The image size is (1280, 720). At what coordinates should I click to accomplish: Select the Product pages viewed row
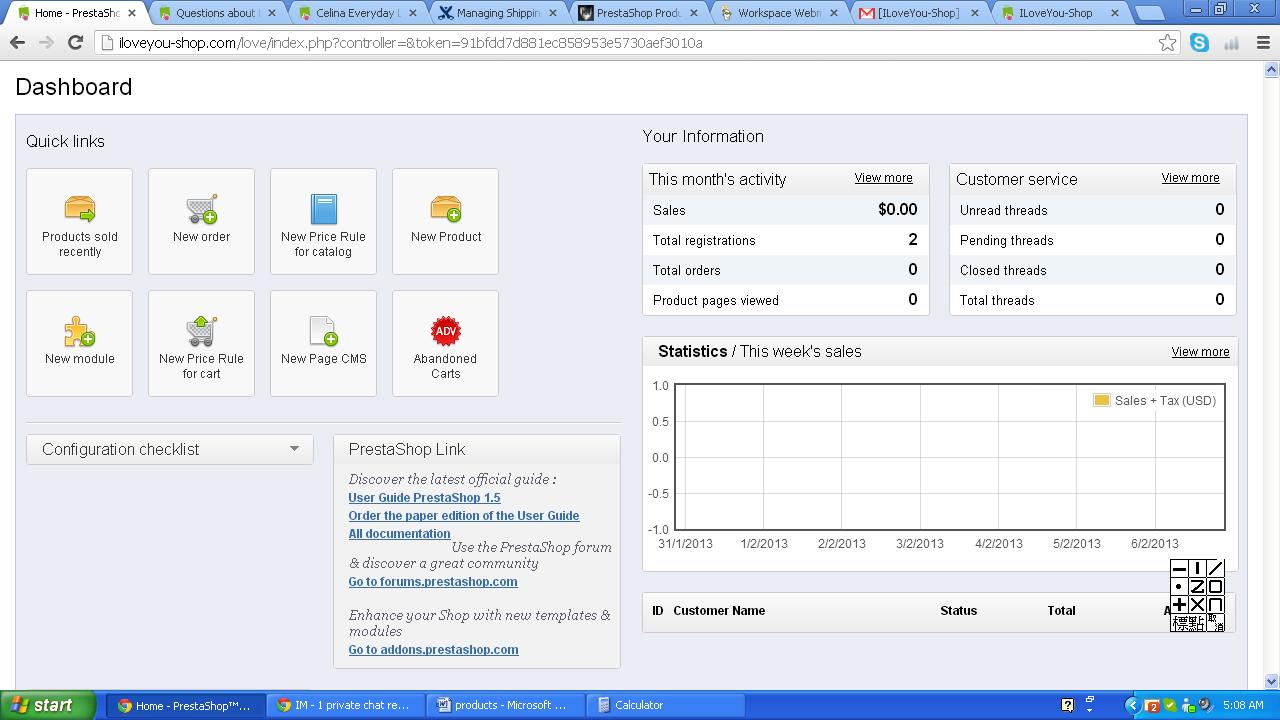(x=785, y=300)
